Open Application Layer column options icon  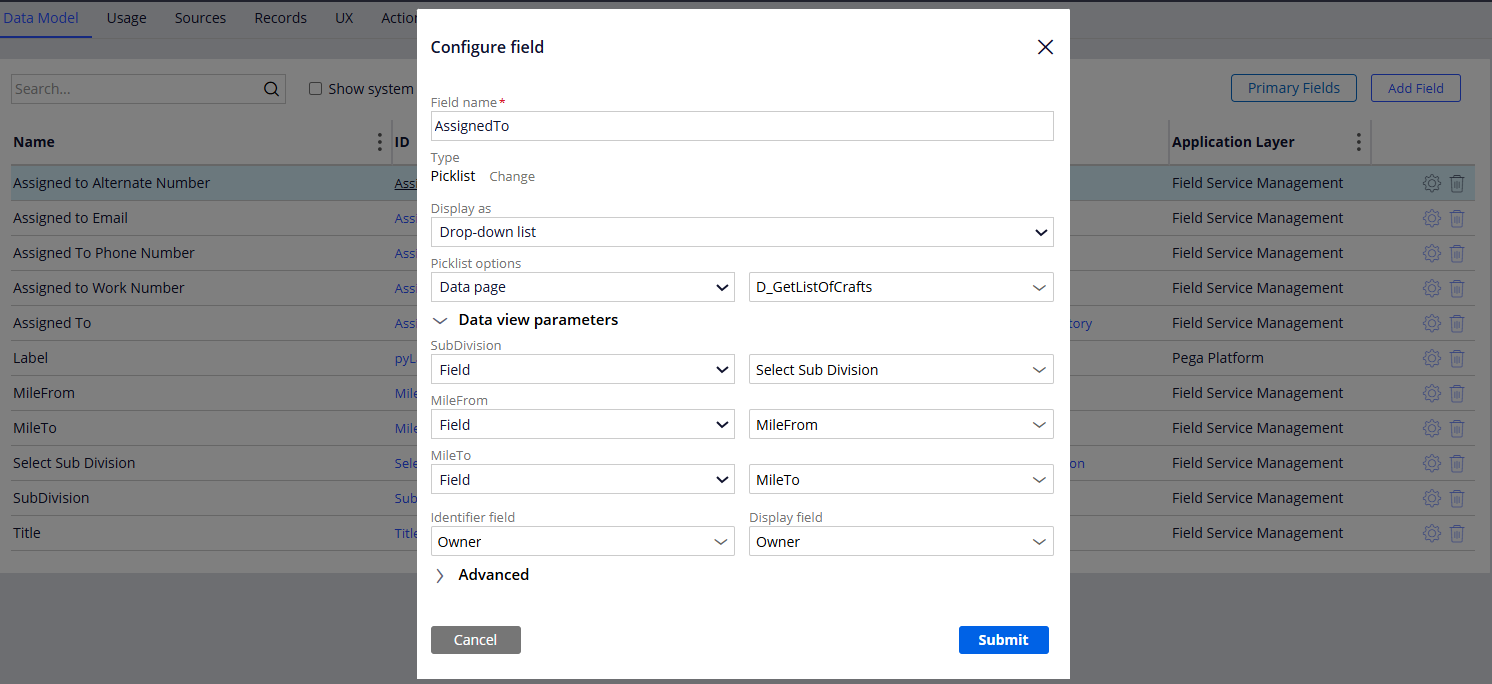[x=1358, y=142]
